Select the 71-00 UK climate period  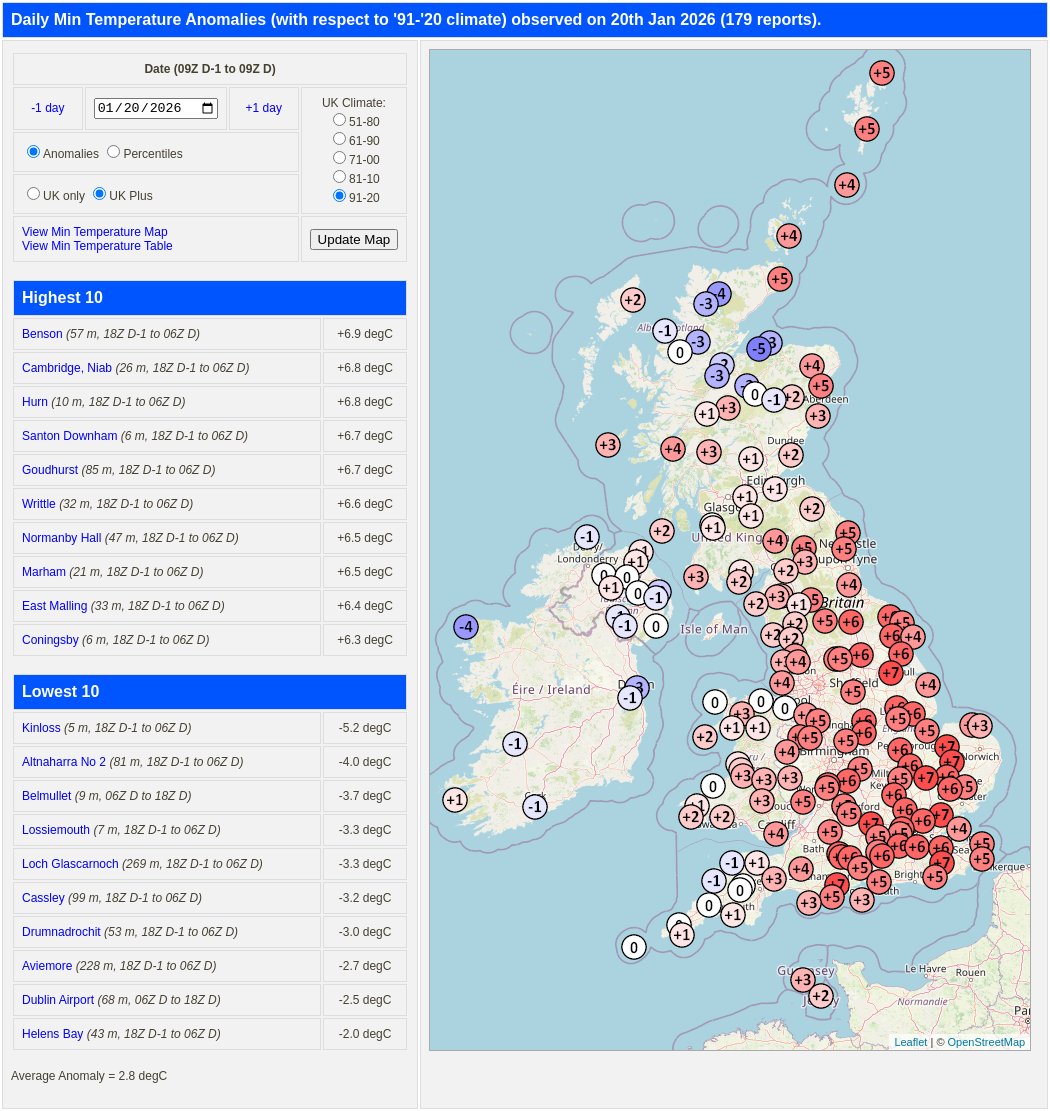(x=339, y=157)
